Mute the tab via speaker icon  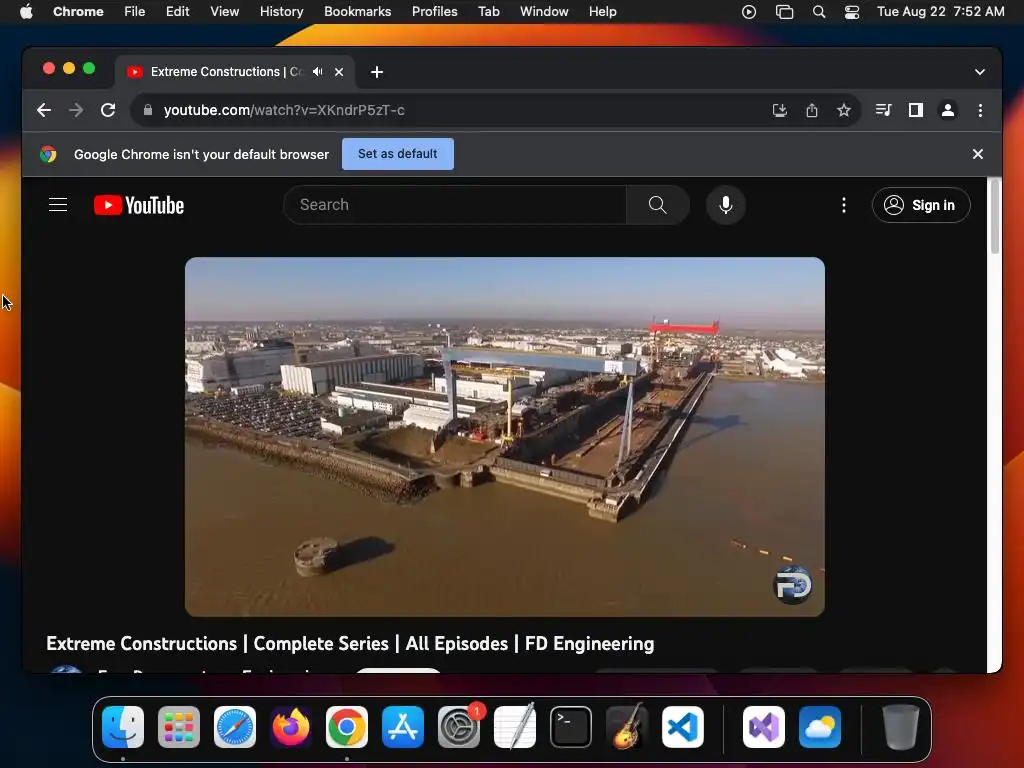point(318,72)
